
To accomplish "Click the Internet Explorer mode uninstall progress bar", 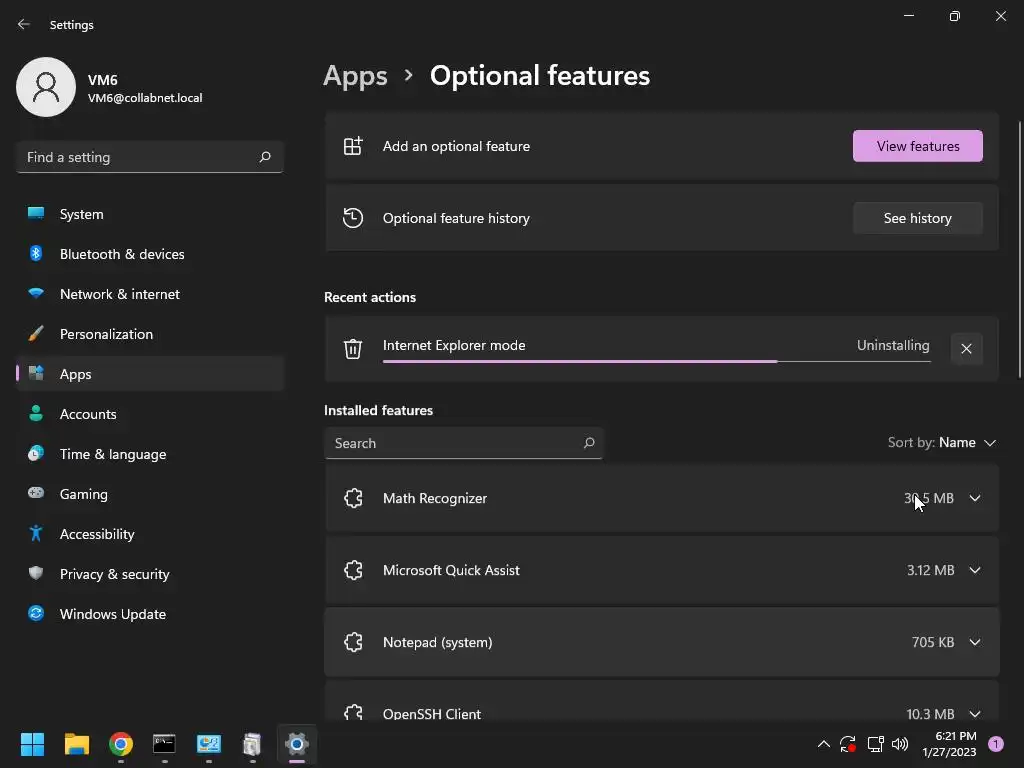I will pos(656,361).
